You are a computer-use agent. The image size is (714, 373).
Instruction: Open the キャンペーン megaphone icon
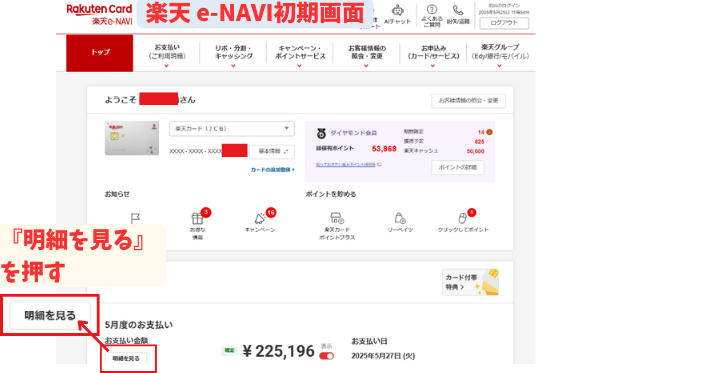(260, 219)
